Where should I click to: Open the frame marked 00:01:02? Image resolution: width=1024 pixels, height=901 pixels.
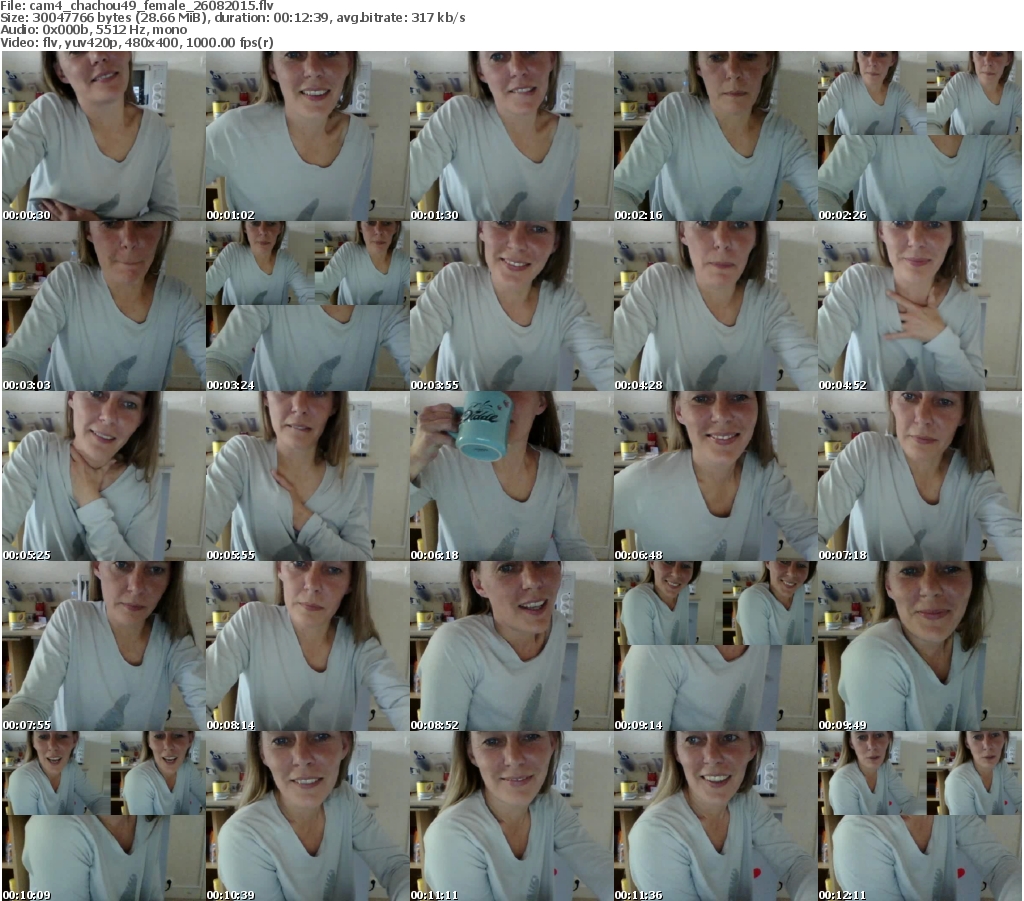click(x=308, y=136)
